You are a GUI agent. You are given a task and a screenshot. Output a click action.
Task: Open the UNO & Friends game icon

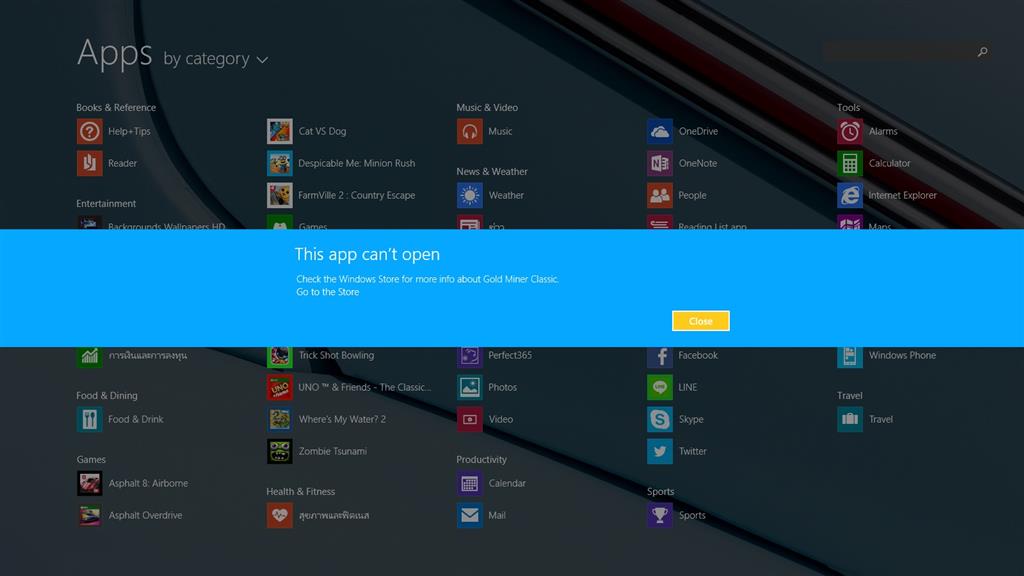280,387
